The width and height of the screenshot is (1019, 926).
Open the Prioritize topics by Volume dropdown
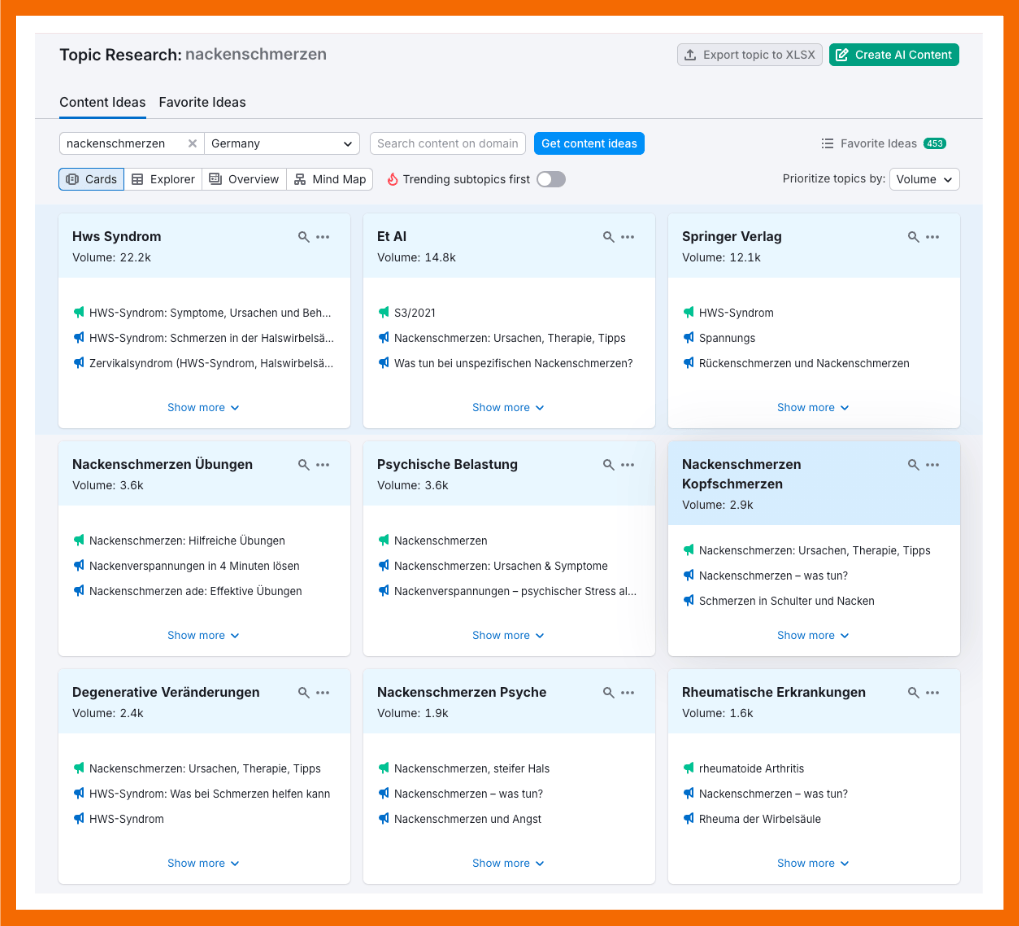(x=923, y=179)
